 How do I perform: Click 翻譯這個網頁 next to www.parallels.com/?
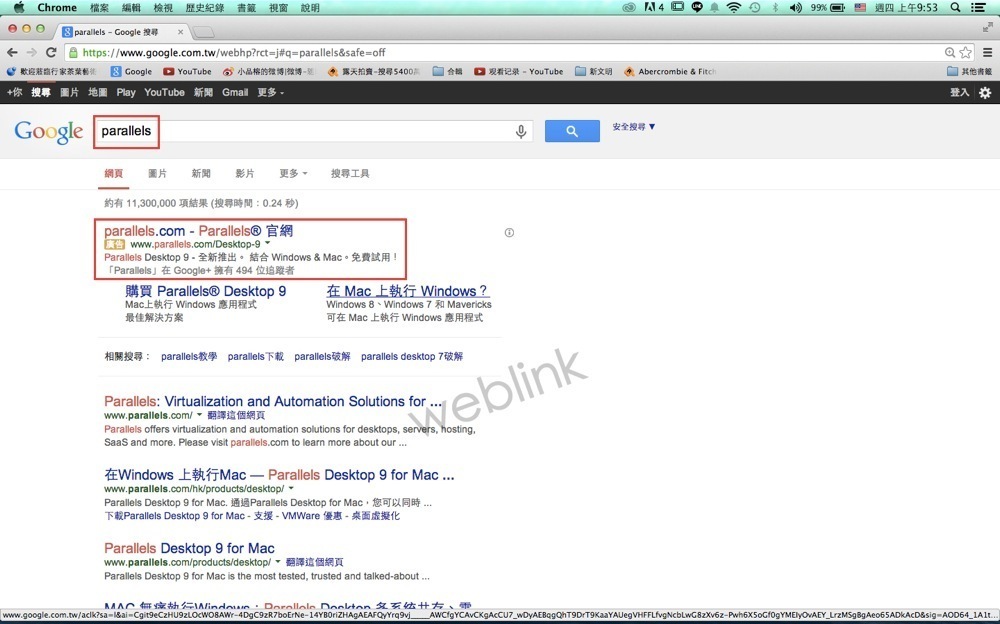(236, 415)
